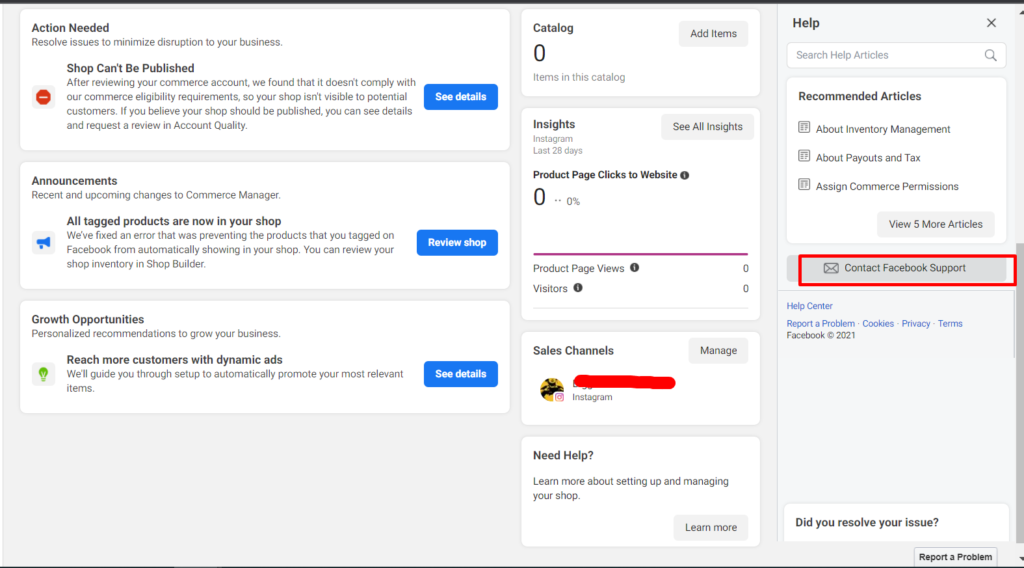Open Assign Commerce Permissions article

pos(887,187)
